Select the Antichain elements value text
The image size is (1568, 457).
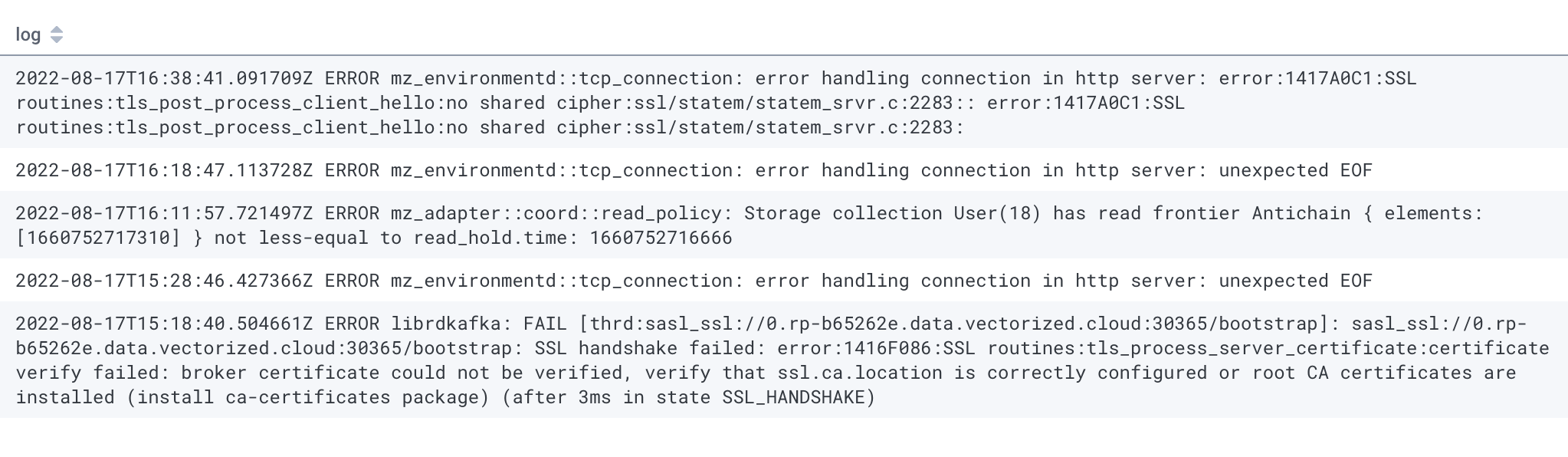pyautogui.click(x=100, y=238)
